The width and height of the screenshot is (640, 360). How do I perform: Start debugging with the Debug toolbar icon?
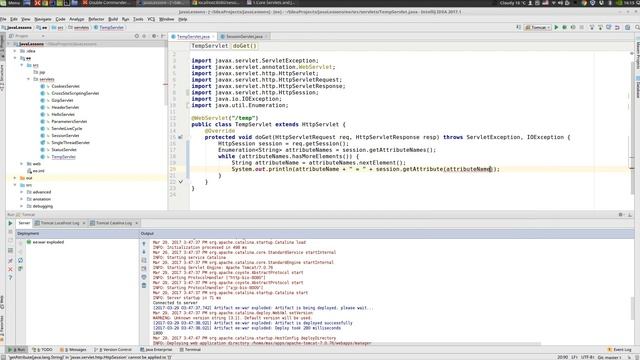564,27
